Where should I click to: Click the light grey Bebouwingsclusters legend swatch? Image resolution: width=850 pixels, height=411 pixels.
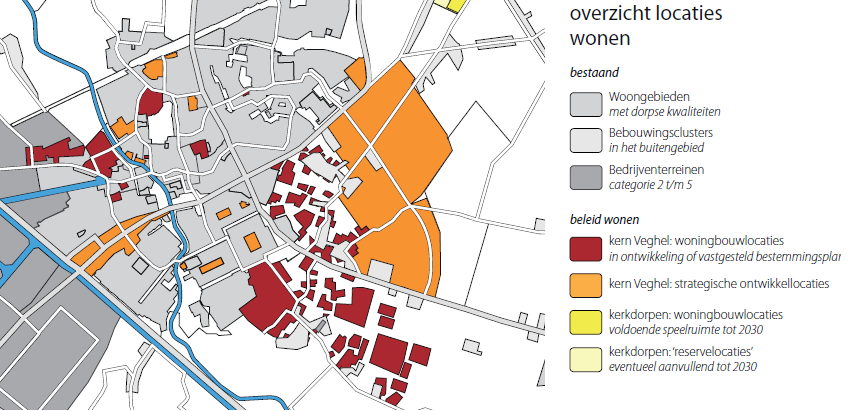[585, 140]
